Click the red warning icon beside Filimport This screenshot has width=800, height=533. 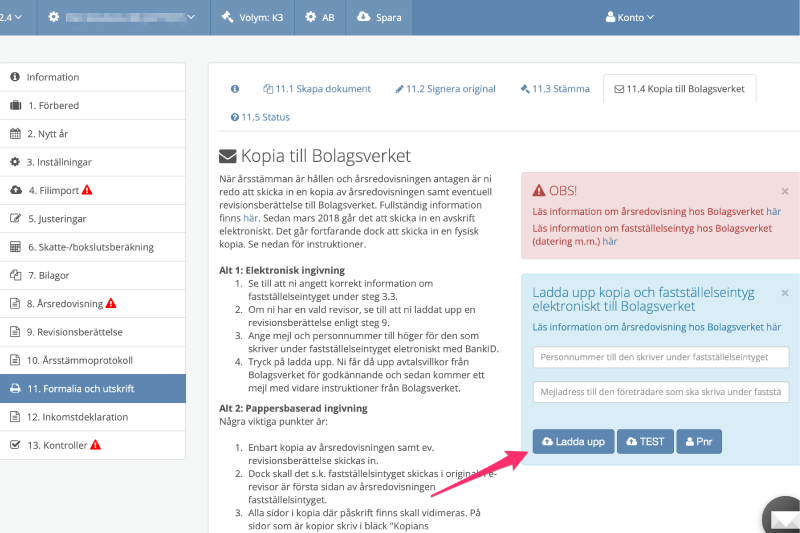pos(87,190)
